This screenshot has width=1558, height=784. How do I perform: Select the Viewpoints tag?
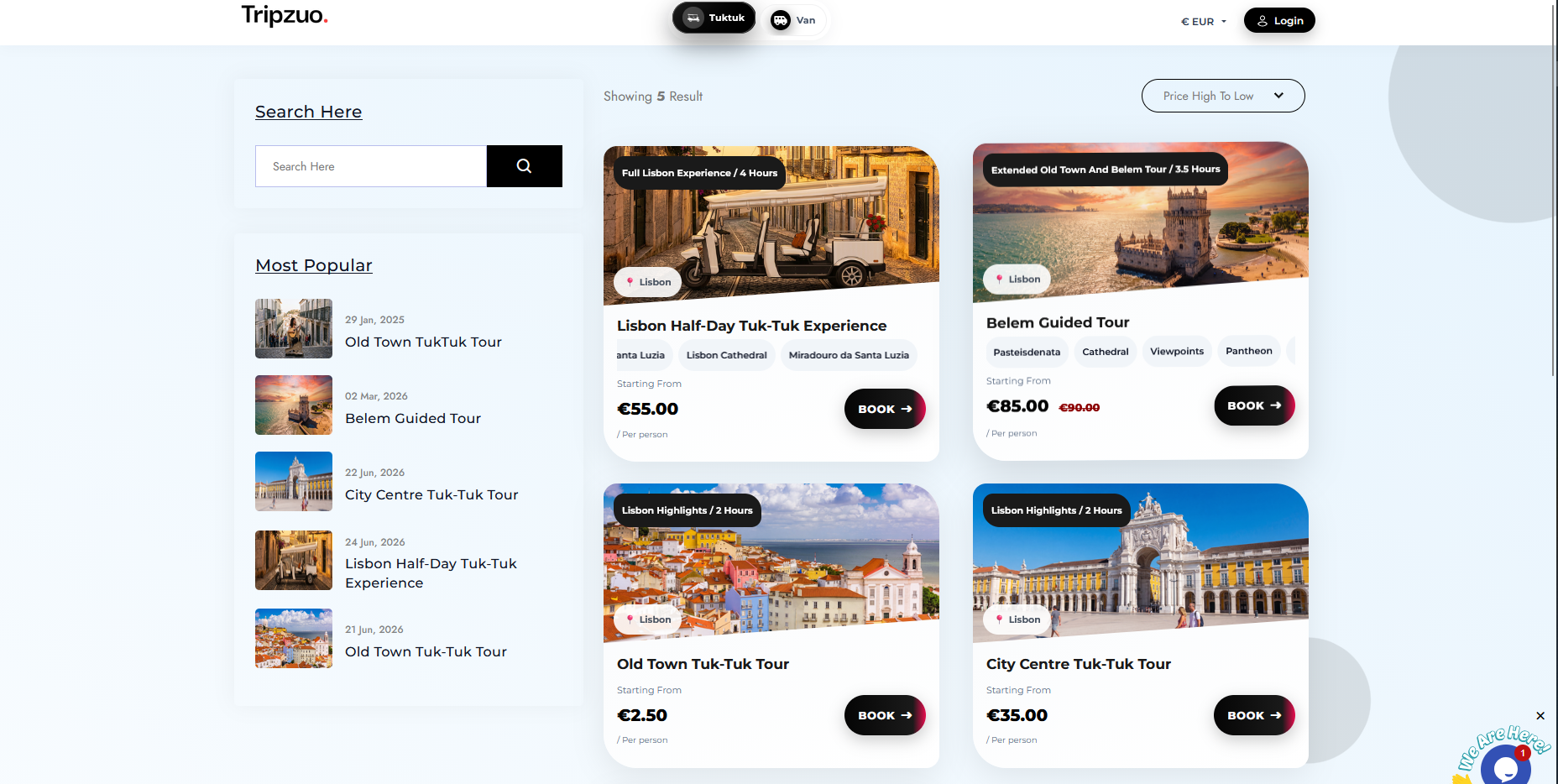[x=1177, y=352]
